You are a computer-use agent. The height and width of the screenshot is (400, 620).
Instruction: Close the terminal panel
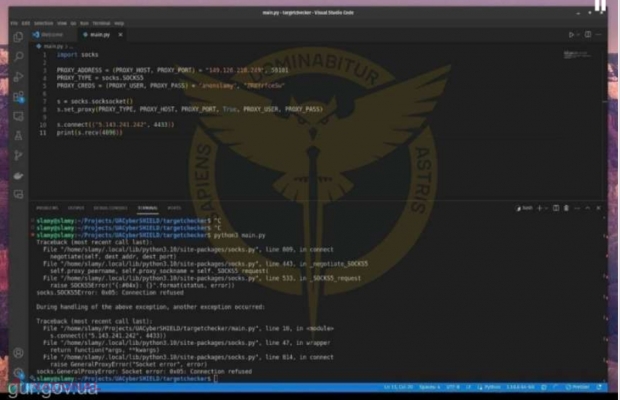[598, 208]
